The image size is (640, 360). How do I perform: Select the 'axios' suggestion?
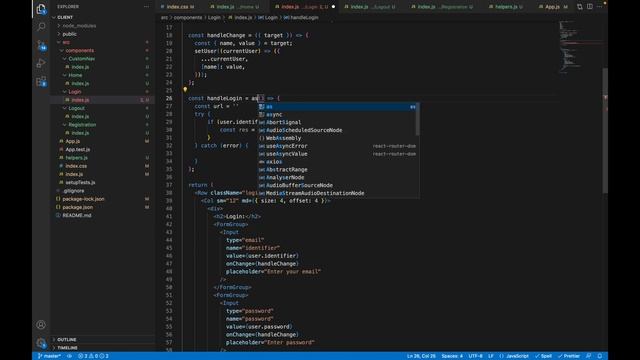pos(338,162)
